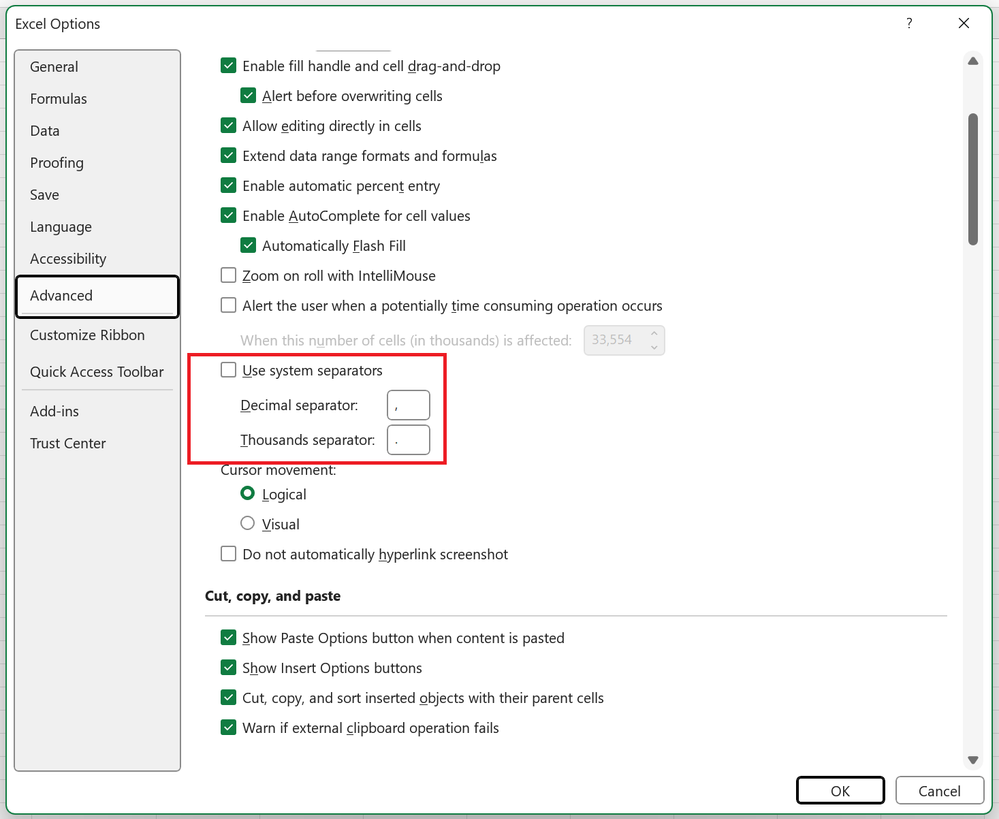Open Language settings

coord(97,227)
